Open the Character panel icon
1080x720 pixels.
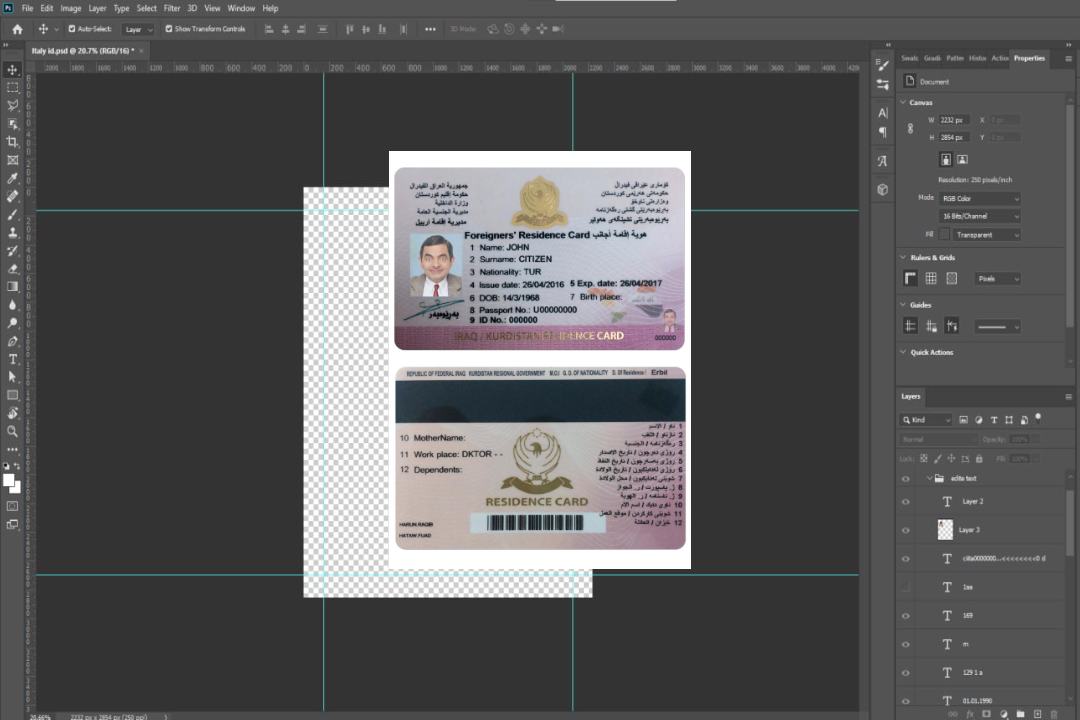pyautogui.click(x=882, y=112)
